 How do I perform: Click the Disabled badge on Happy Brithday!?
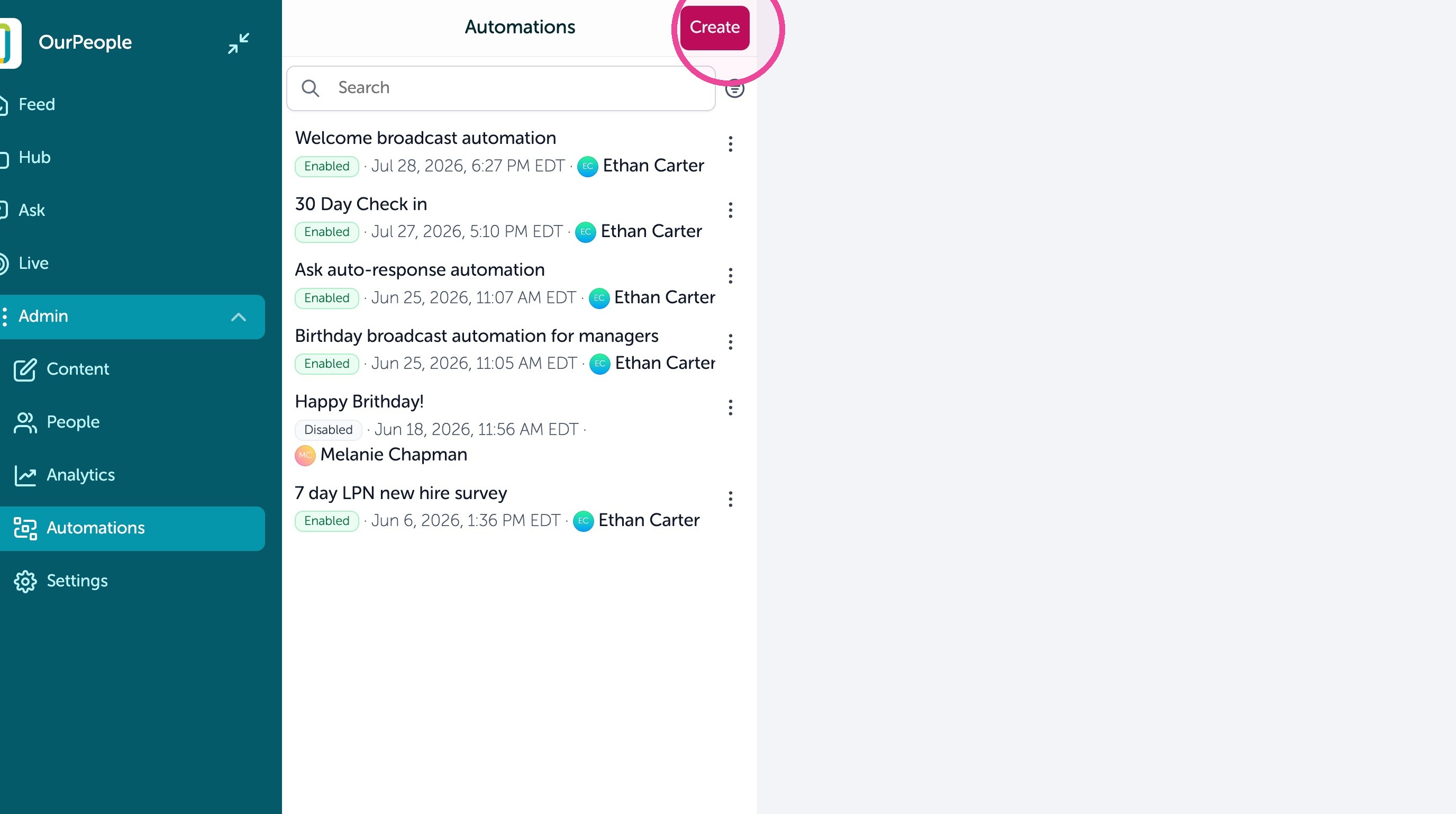[x=328, y=430]
